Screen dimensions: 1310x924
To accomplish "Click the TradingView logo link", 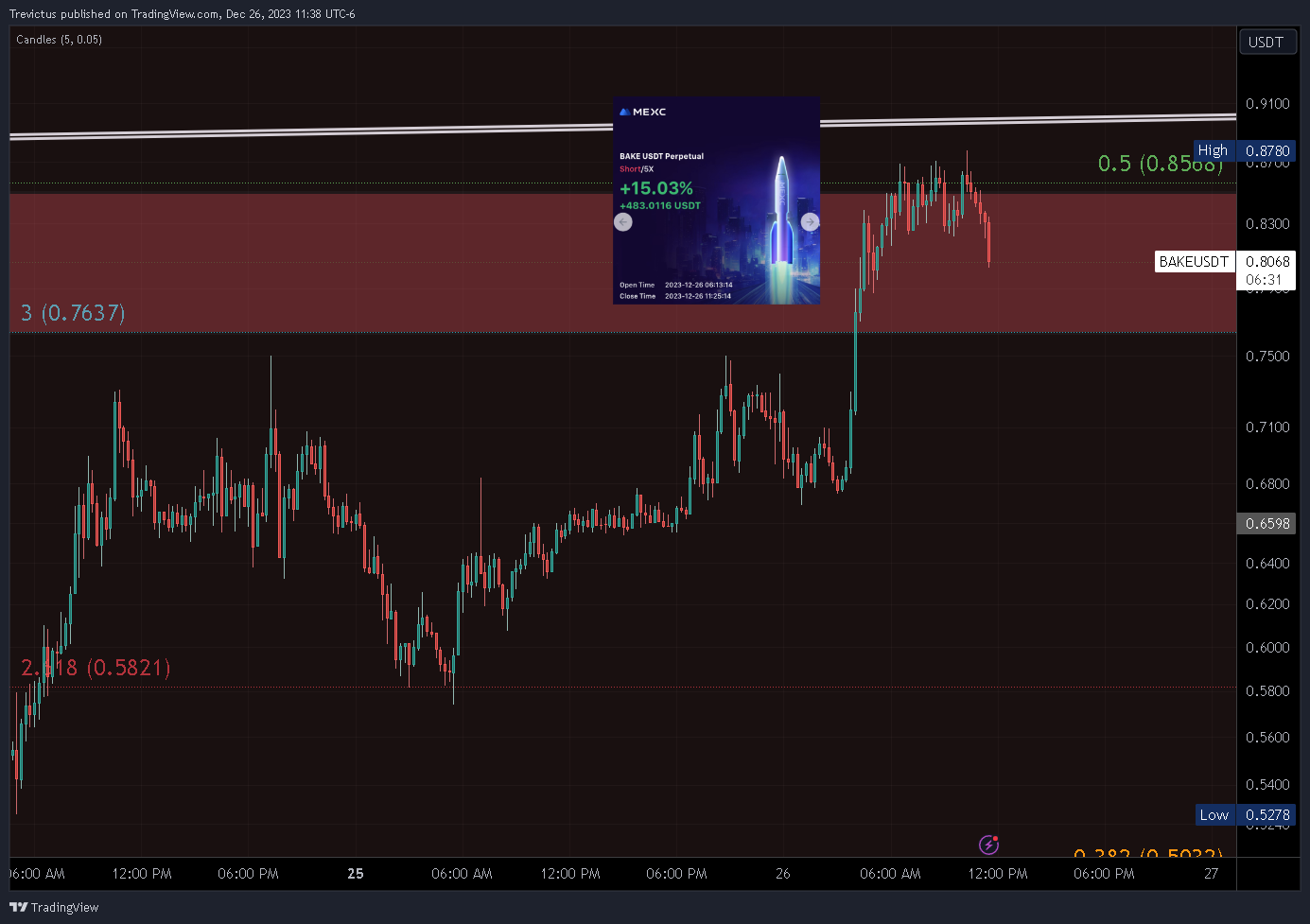I will (54, 907).
